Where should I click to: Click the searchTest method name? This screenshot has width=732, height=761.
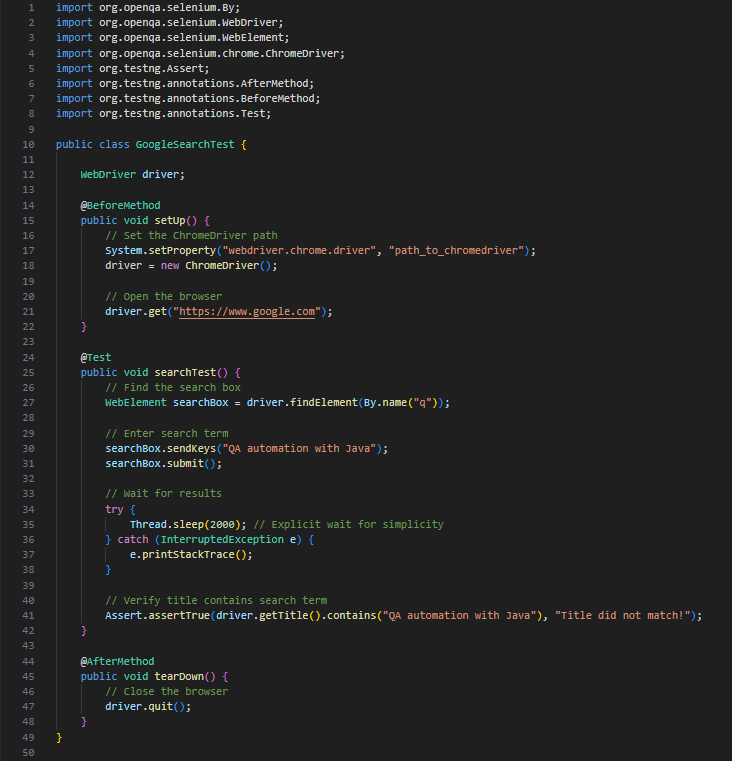185,373
